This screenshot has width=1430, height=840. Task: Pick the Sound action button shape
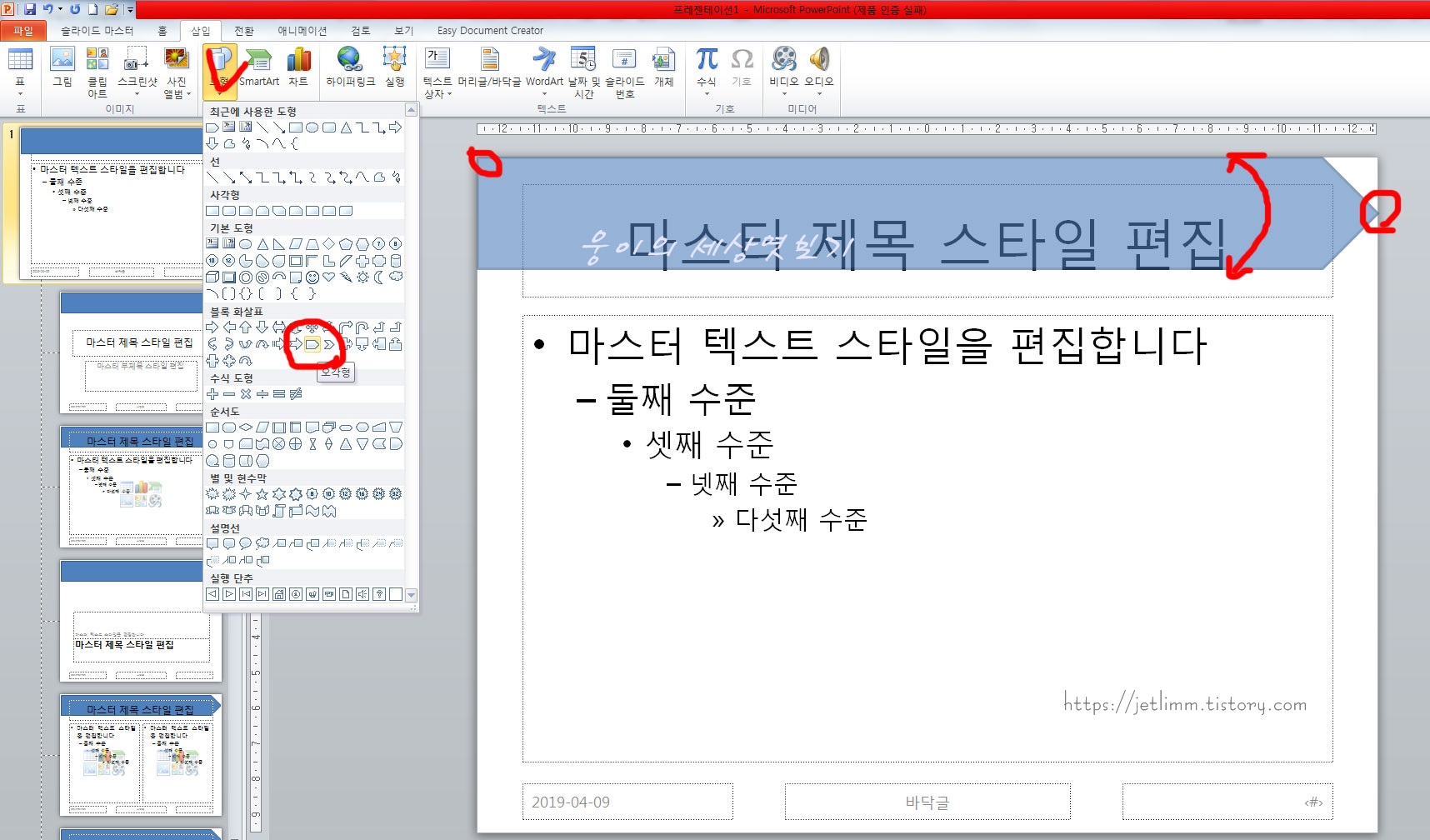(362, 594)
